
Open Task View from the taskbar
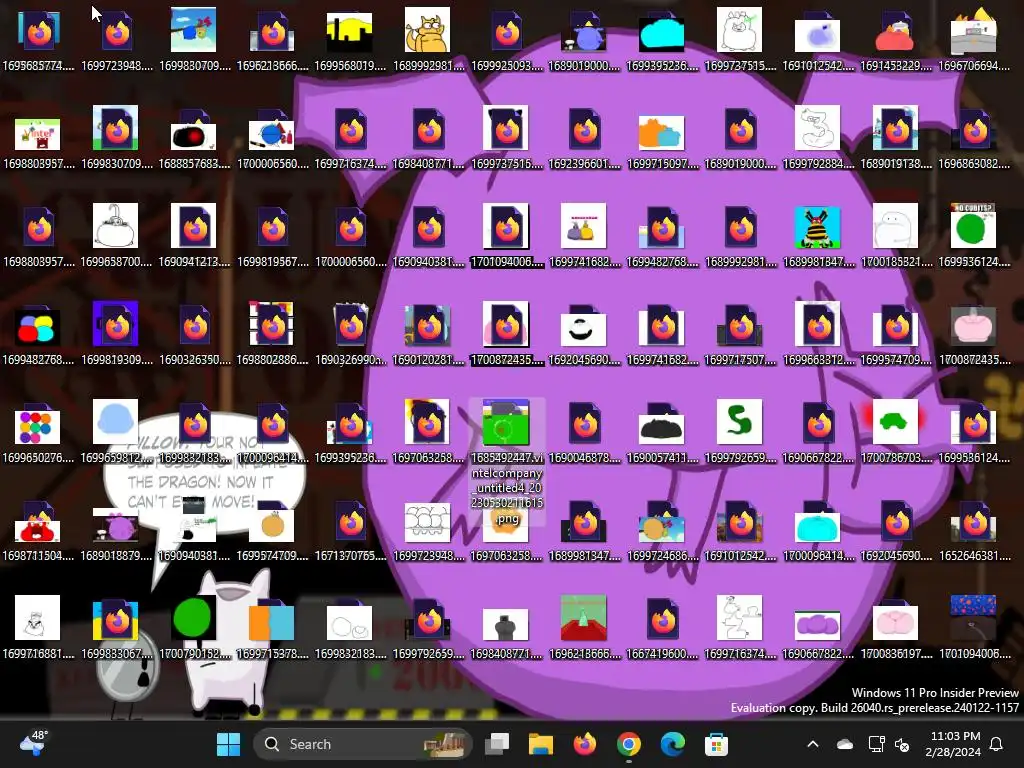pos(497,744)
